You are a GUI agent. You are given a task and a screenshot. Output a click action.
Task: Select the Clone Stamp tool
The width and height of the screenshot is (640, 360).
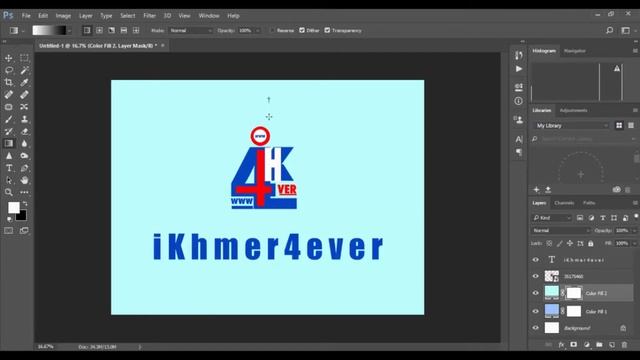pos(24,119)
